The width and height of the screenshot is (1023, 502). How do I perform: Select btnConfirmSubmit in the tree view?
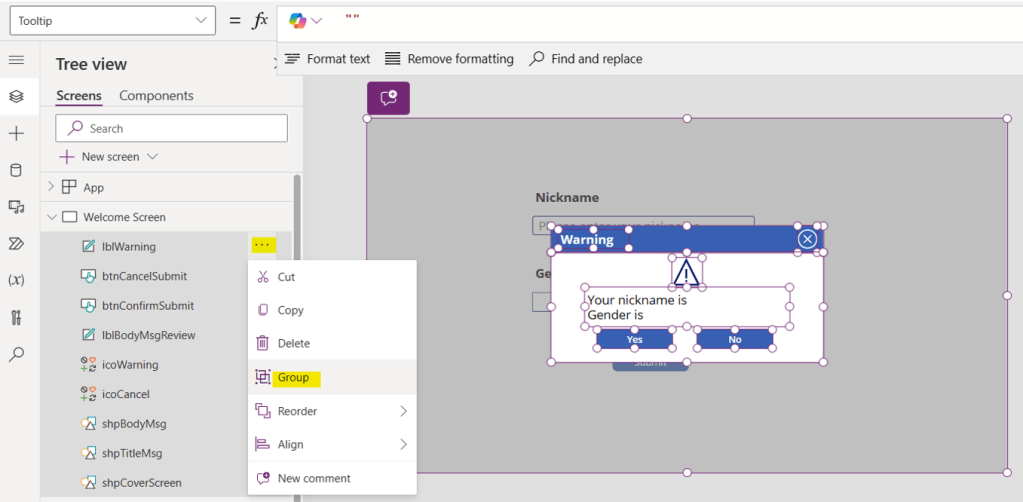147,306
